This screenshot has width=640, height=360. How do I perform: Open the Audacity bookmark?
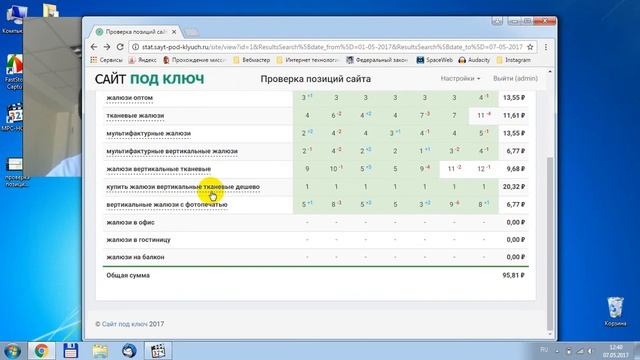pos(474,60)
